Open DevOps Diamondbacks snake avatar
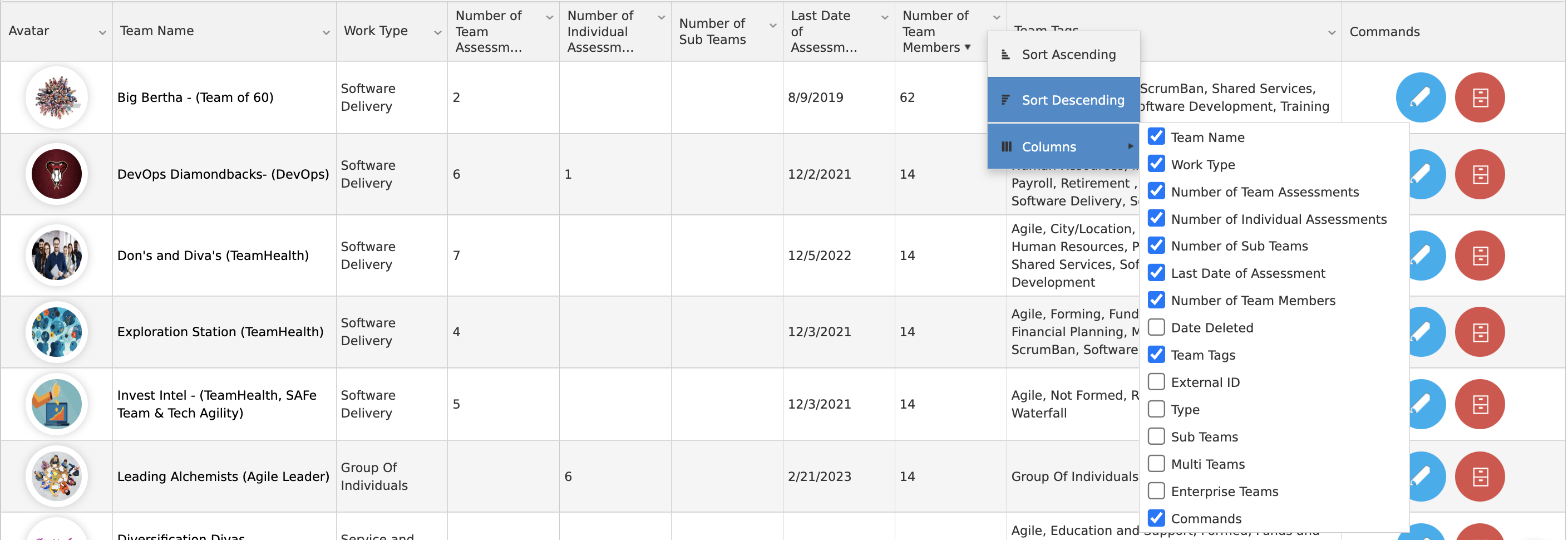 point(57,174)
